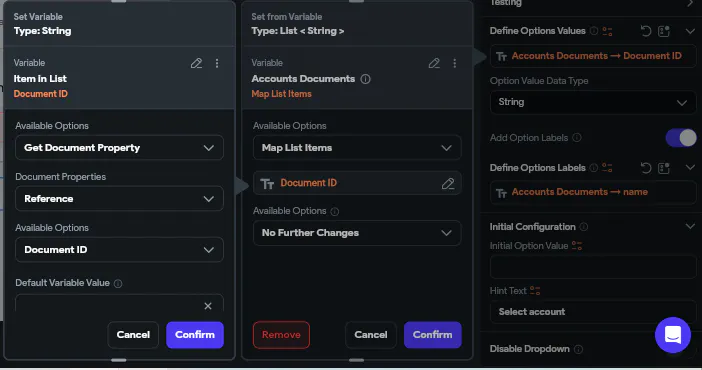Reset Define Options Labels
Screen dimensions: 702x370
point(646,168)
